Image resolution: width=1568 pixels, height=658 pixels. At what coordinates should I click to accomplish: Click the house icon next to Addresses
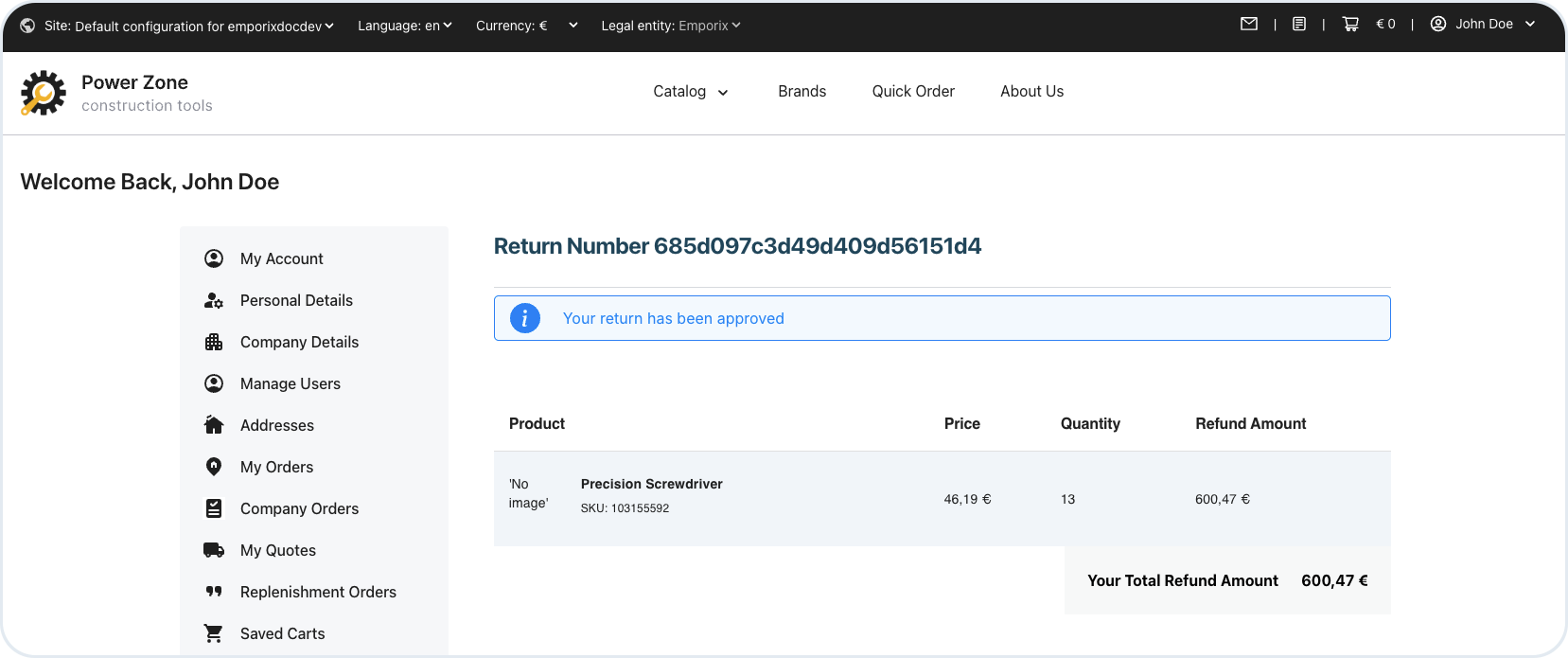click(214, 425)
